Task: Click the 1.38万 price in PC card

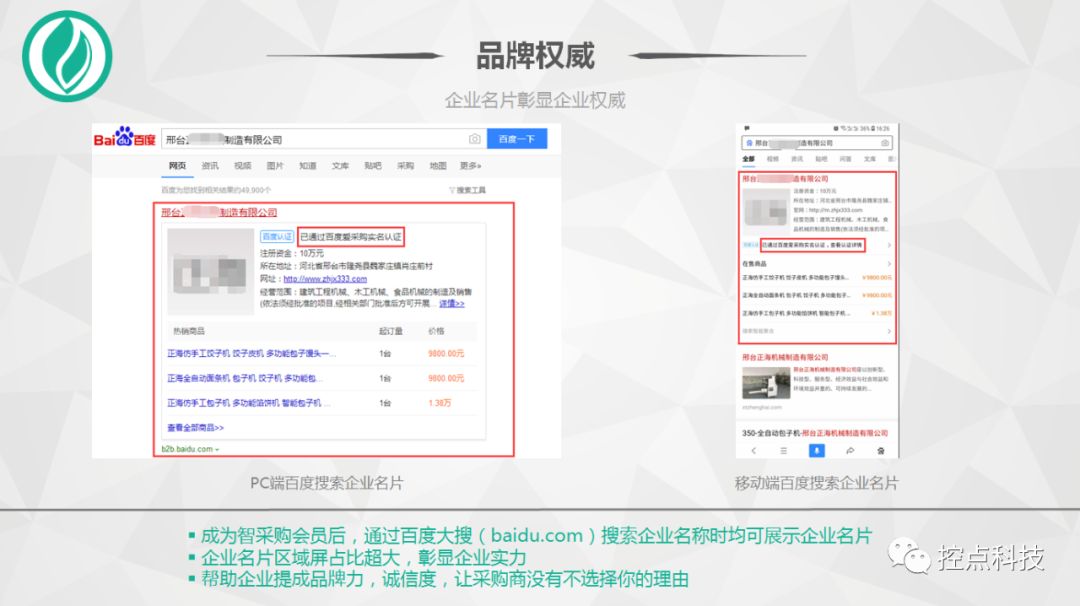Action: click(x=439, y=403)
